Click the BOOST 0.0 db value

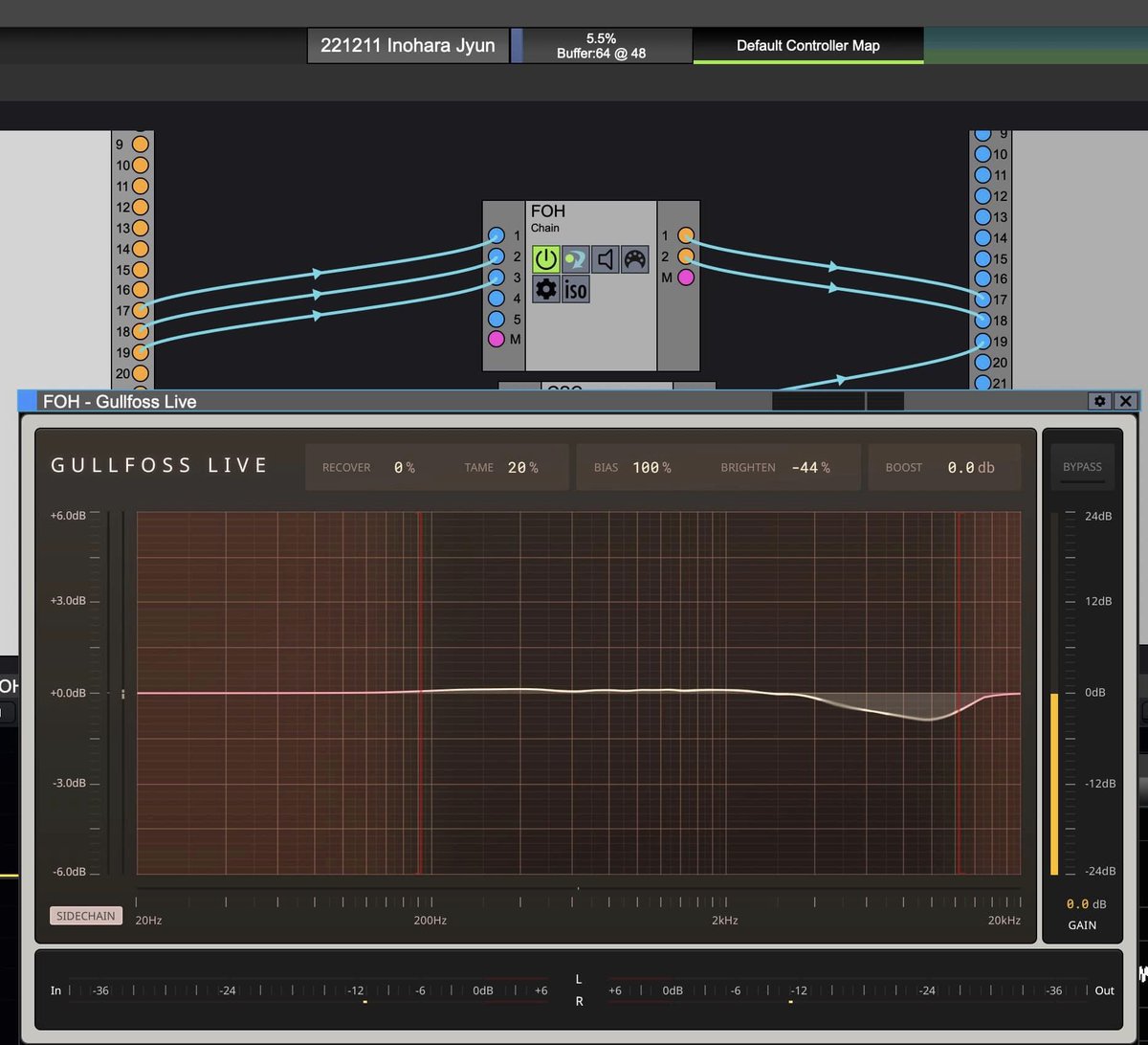pos(971,468)
